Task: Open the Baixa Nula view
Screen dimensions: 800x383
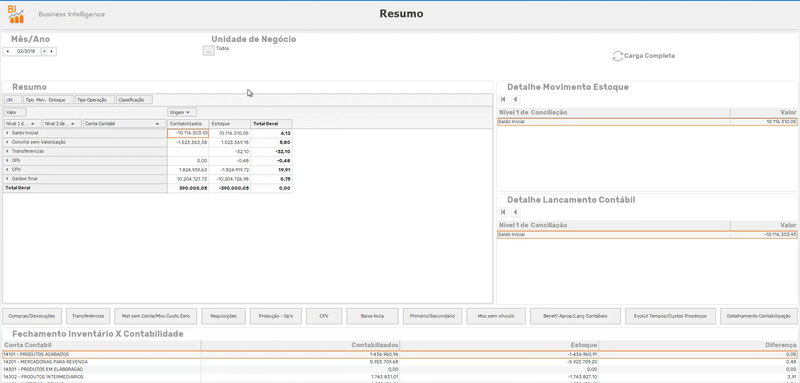Action: (372, 316)
